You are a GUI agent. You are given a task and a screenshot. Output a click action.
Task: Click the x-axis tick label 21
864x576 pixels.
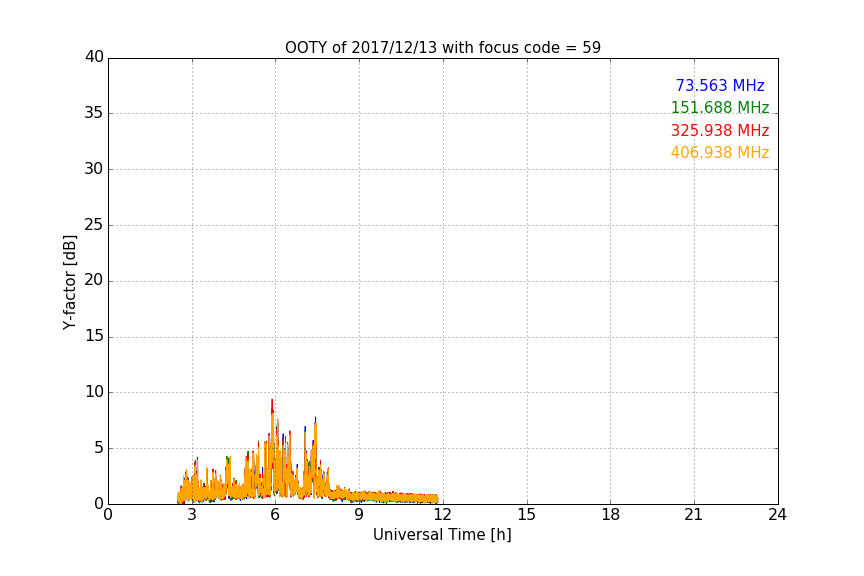pos(694,515)
